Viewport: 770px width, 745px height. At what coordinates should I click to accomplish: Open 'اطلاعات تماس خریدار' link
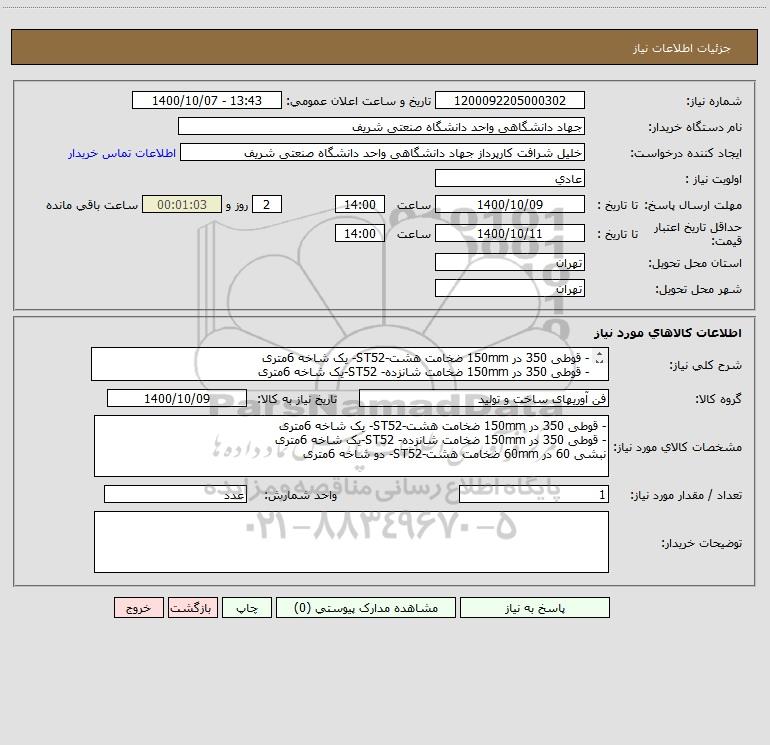122,153
